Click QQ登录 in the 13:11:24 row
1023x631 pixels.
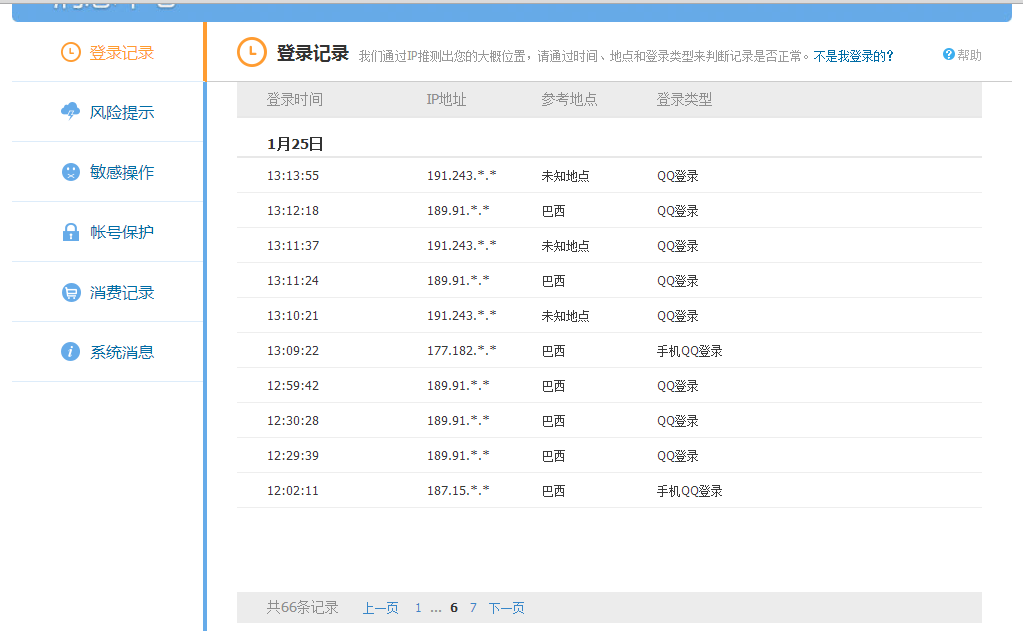(x=678, y=281)
